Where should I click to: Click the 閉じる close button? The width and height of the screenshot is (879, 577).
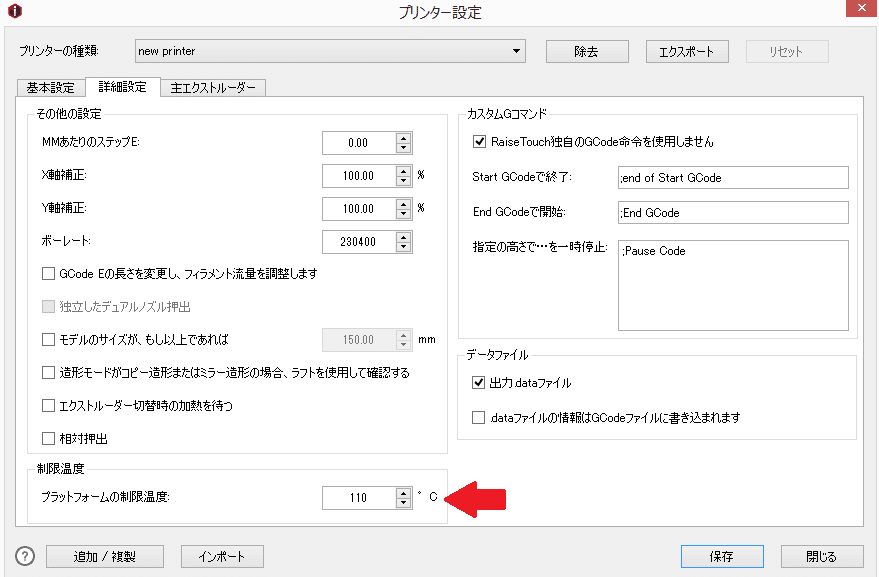[822, 557]
